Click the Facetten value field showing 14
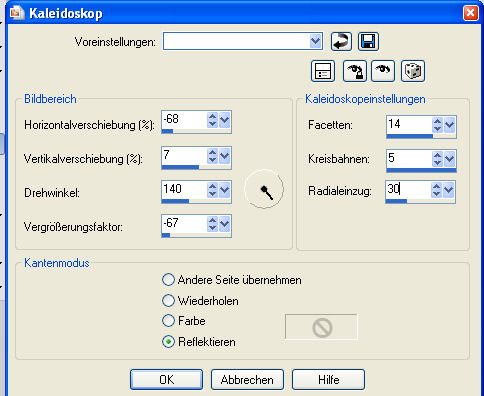 (409, 125)
